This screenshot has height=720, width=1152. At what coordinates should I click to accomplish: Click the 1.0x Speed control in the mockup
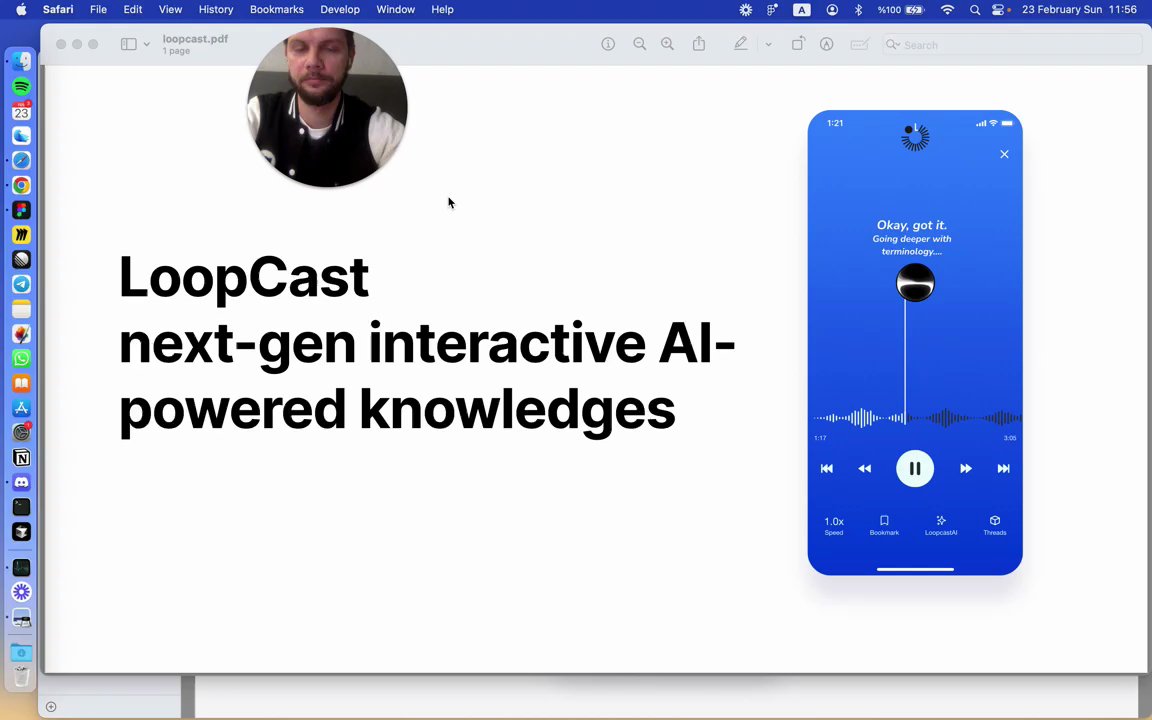pyautogui.click(x=834, y=525)
